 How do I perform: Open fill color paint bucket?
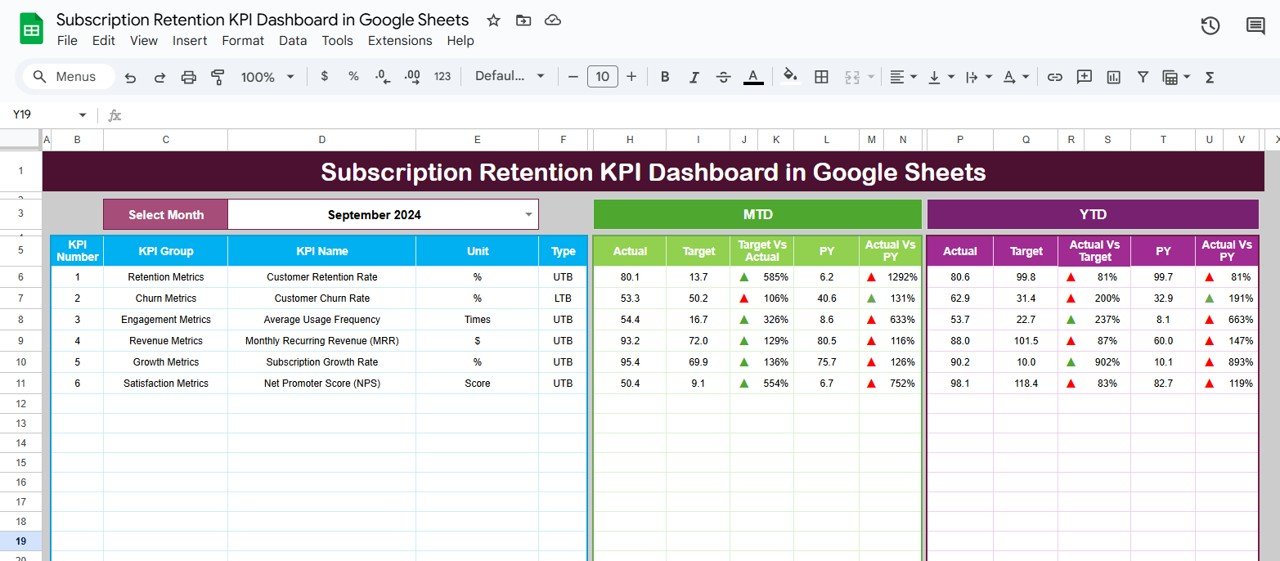(790, 77)
